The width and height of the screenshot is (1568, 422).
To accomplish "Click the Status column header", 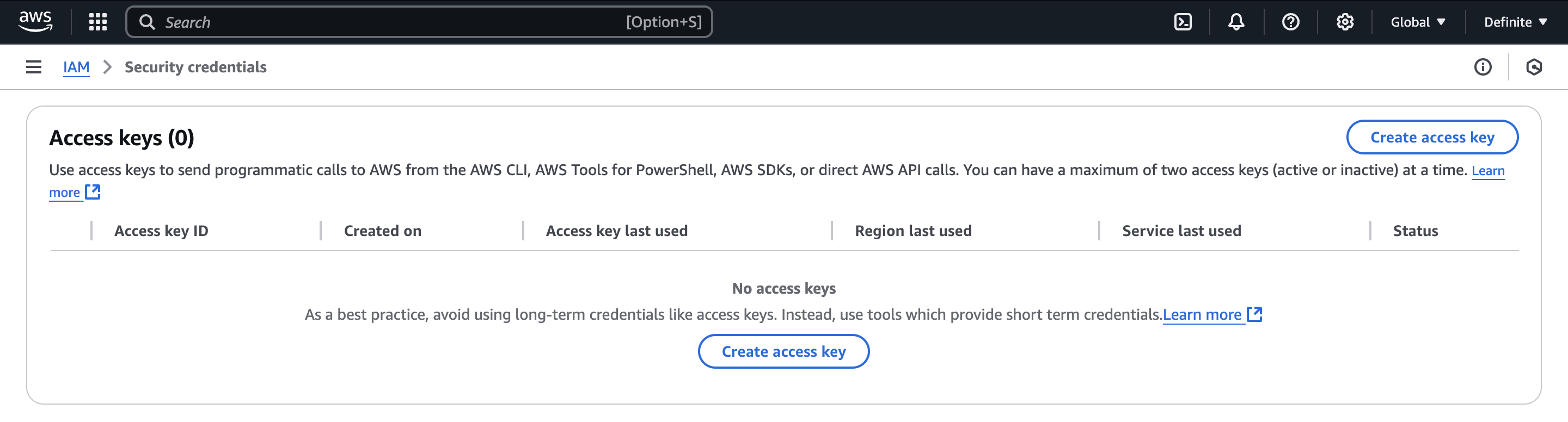I will click(1415, 231).
